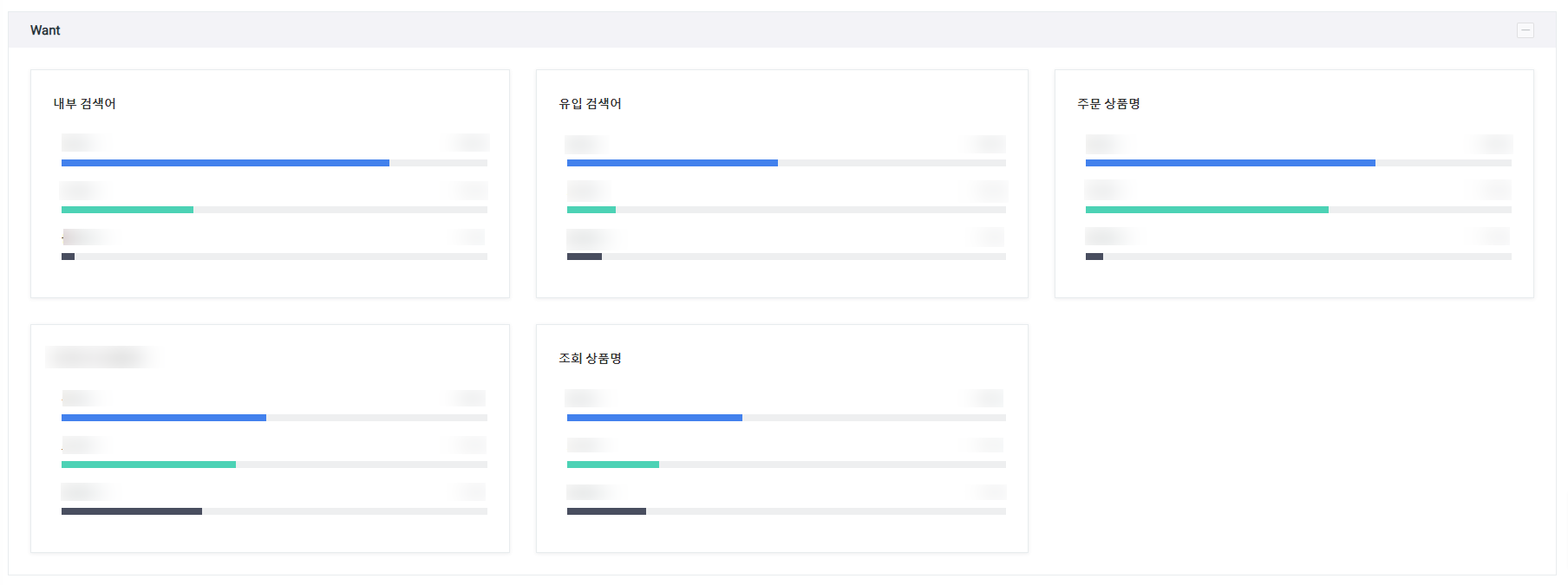Click the 주문 상품명 card title
Image resolution: width=1568 pixels, height=585 pixels.
pyautogui.click(x=1108, y=103)
